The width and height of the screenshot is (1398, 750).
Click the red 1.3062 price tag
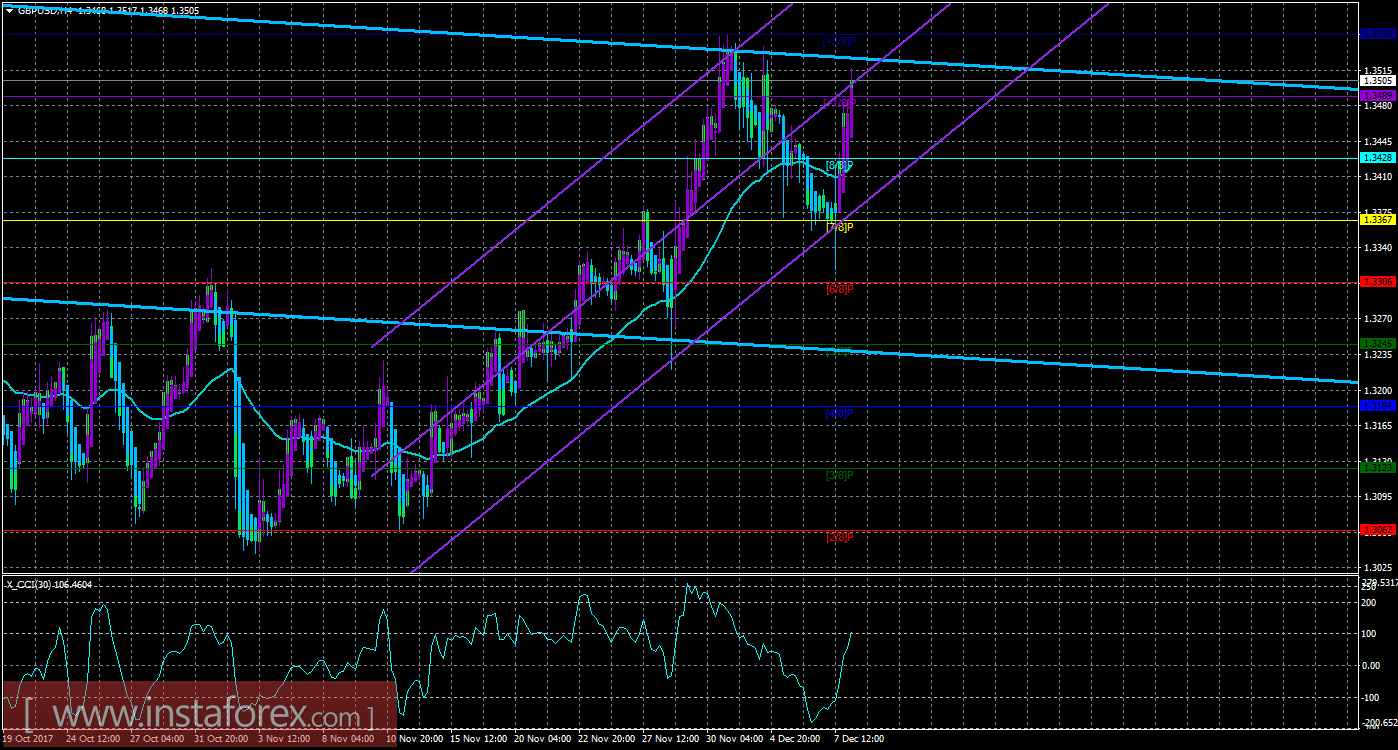click(1378, 528)
